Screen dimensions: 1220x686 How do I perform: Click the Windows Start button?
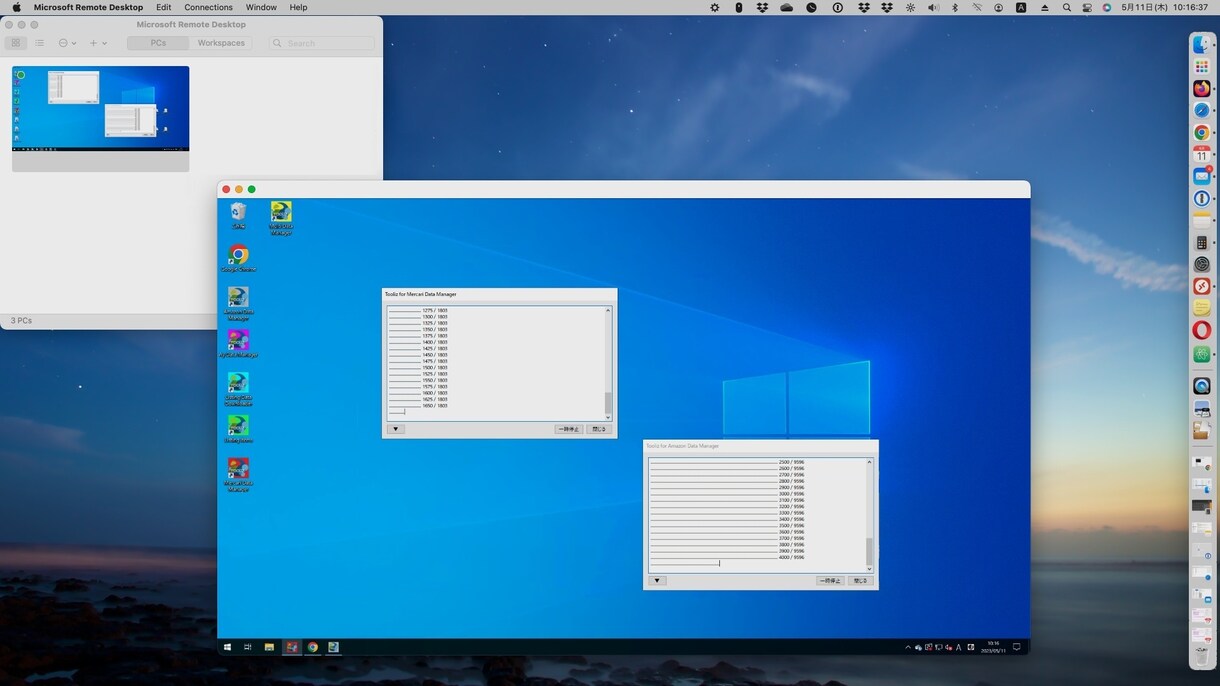(227, 647)
